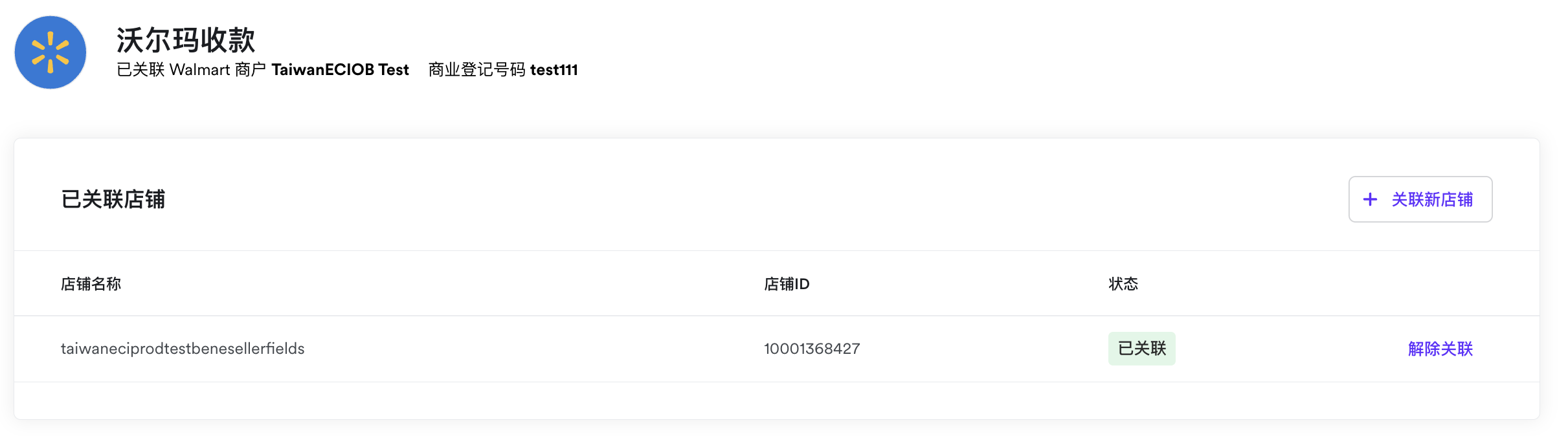Click the store ID 10001368427
Viewport: 1568px width, 436px height.
tap(812, 349)
